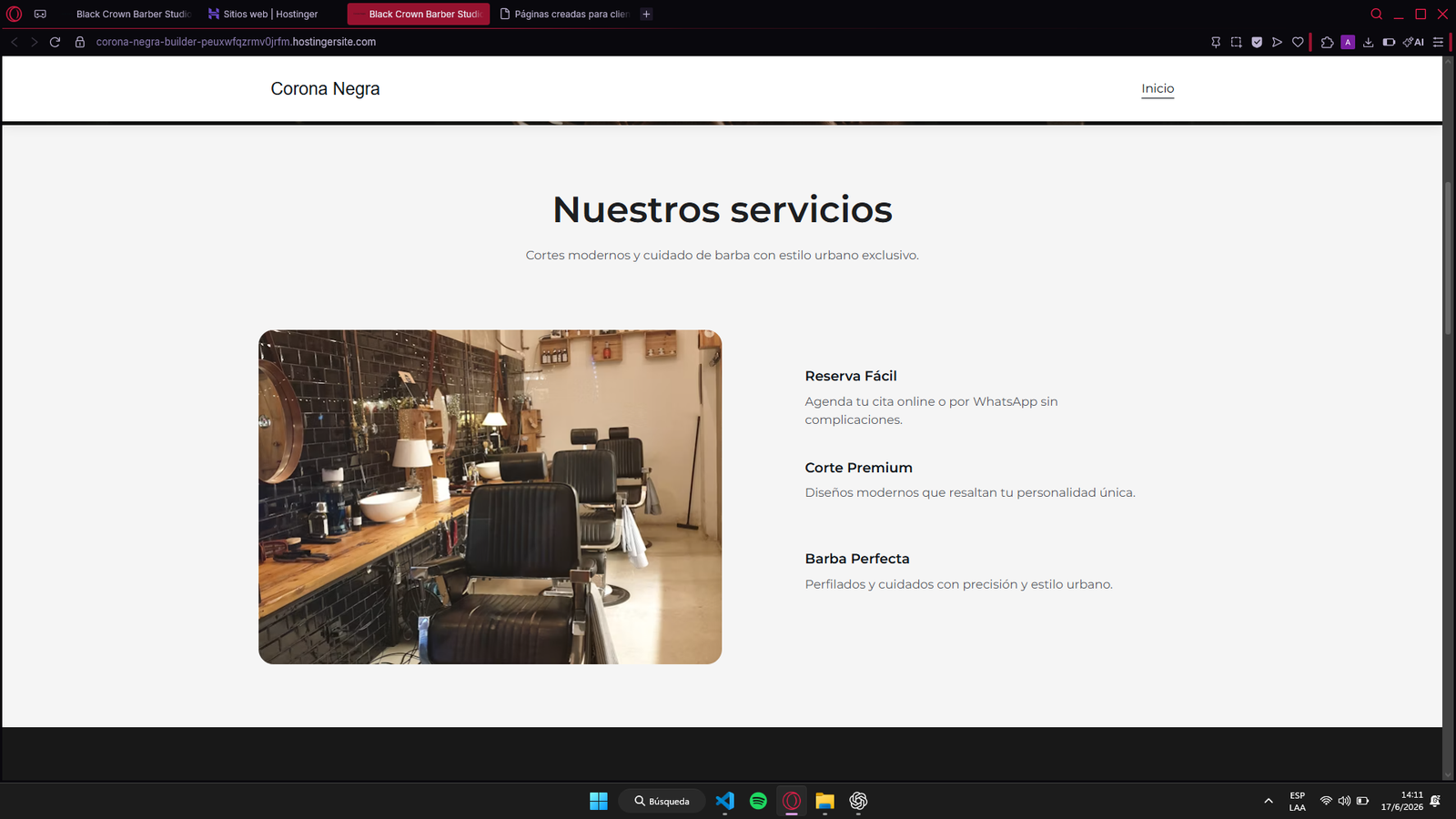Click the purple A extension icon
Screen dimensions: 1456x819
(1348, 42)
